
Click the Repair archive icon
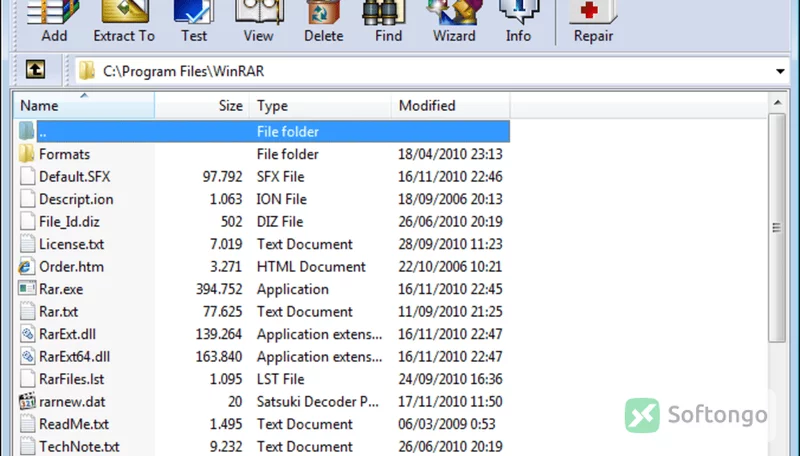[593, 20]
